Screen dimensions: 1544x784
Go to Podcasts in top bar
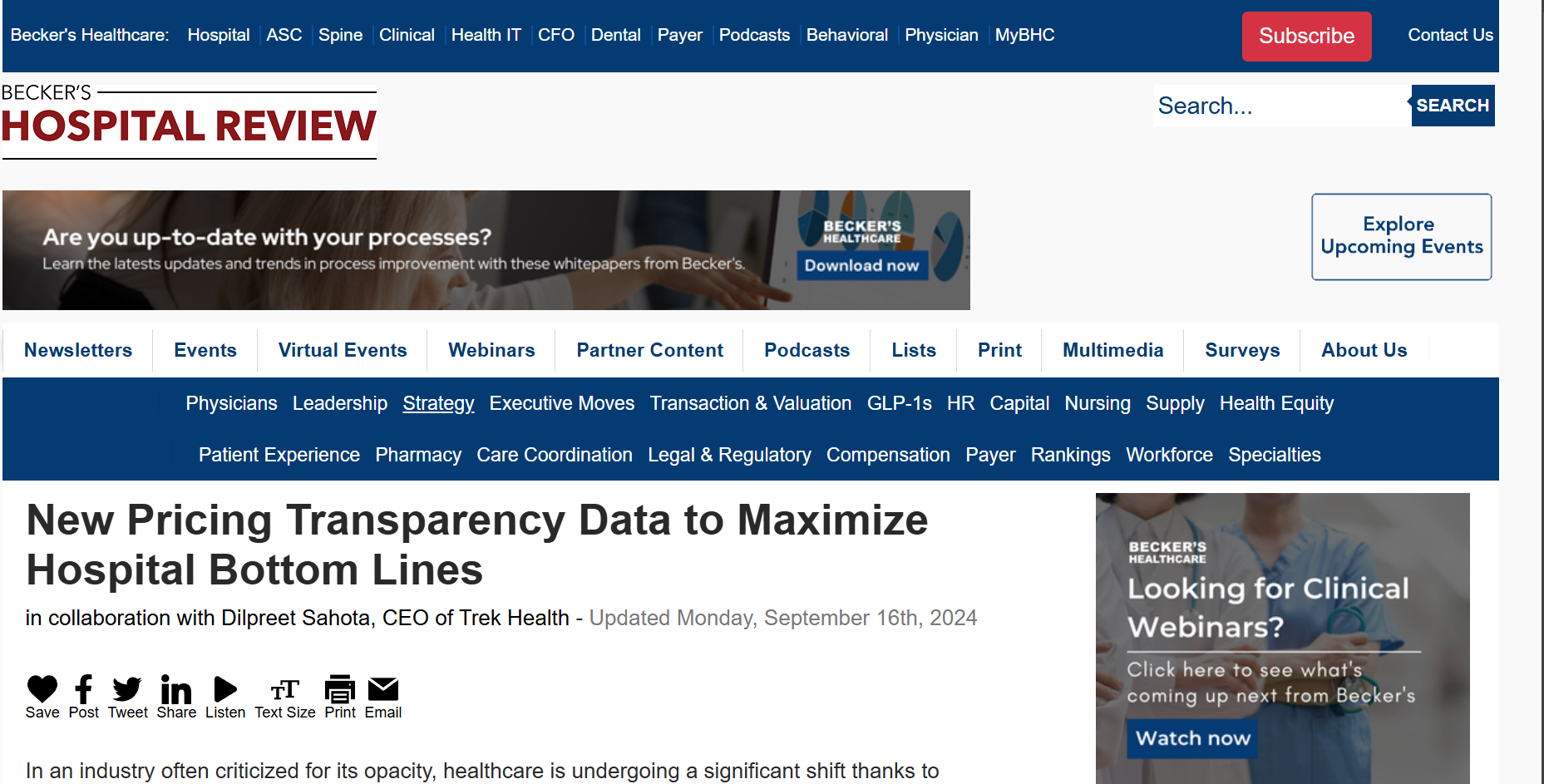click(x=754, y=35)
